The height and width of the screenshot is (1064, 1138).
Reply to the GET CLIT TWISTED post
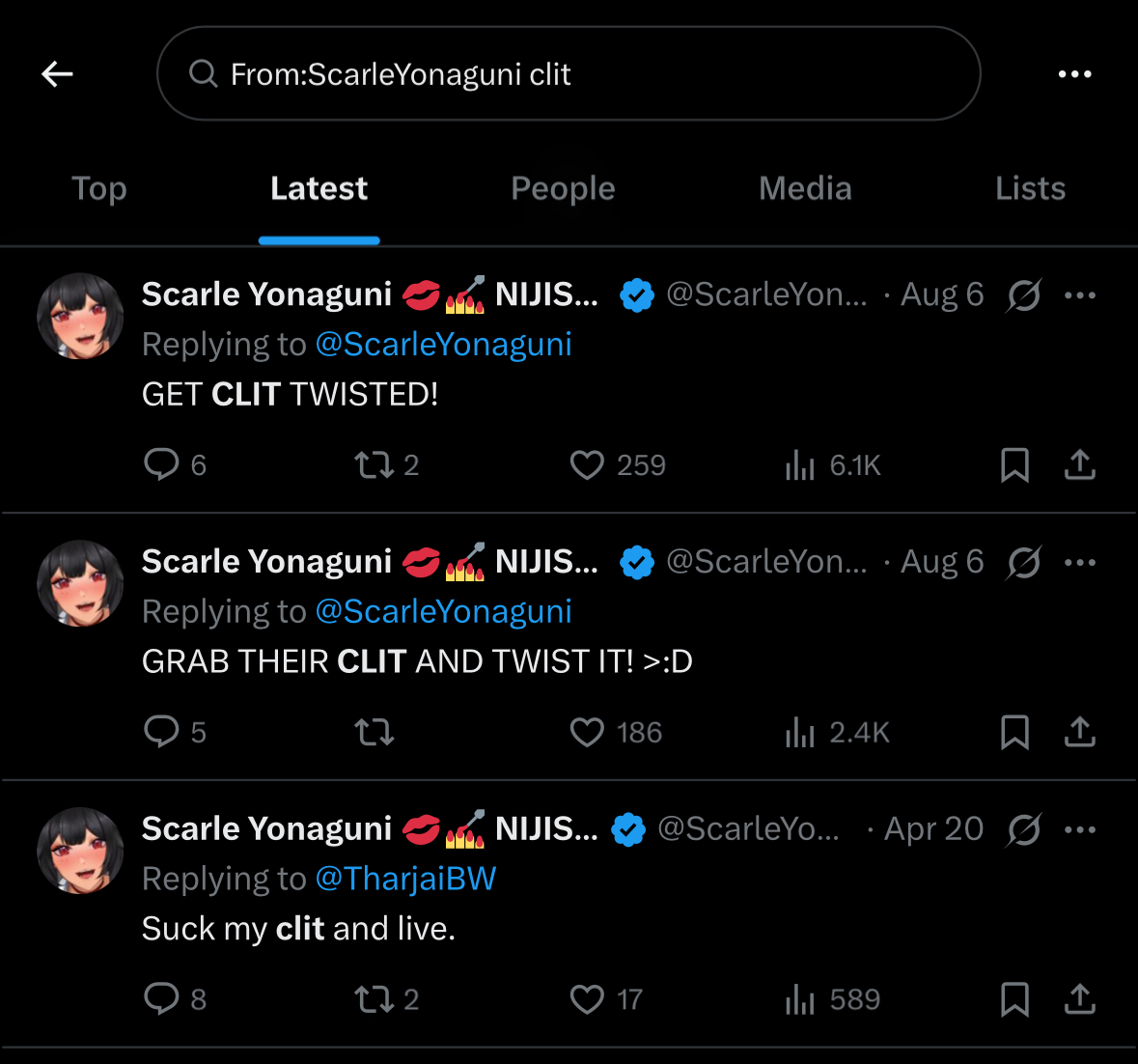click(x=161, y=464)
